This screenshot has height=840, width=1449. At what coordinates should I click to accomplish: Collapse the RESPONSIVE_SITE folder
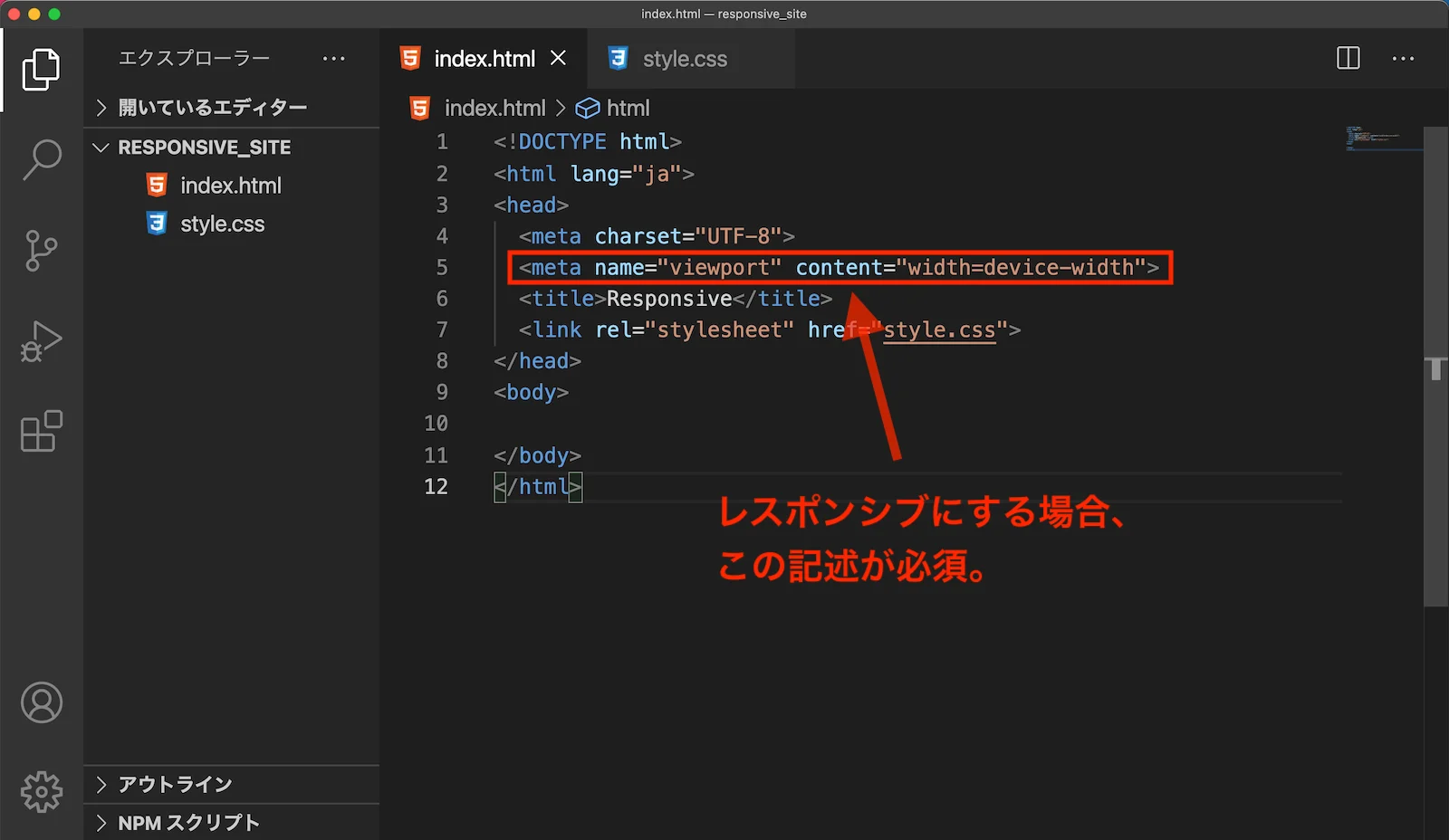click(x=232, y=148)
